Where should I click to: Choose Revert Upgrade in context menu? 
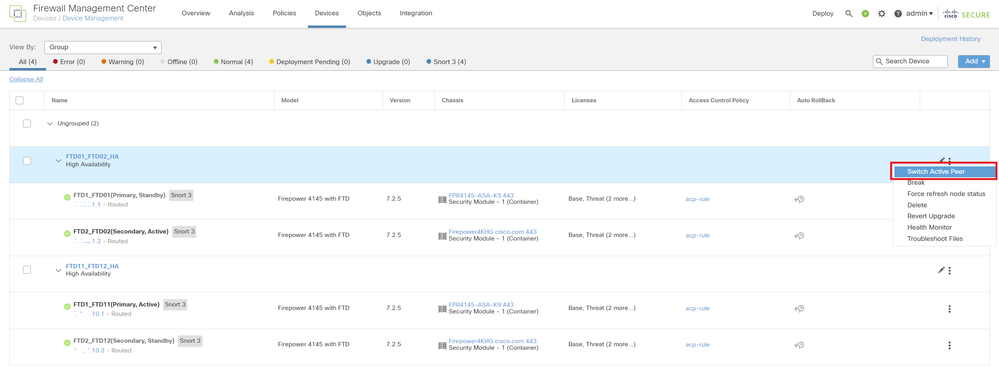click(931, 216)
